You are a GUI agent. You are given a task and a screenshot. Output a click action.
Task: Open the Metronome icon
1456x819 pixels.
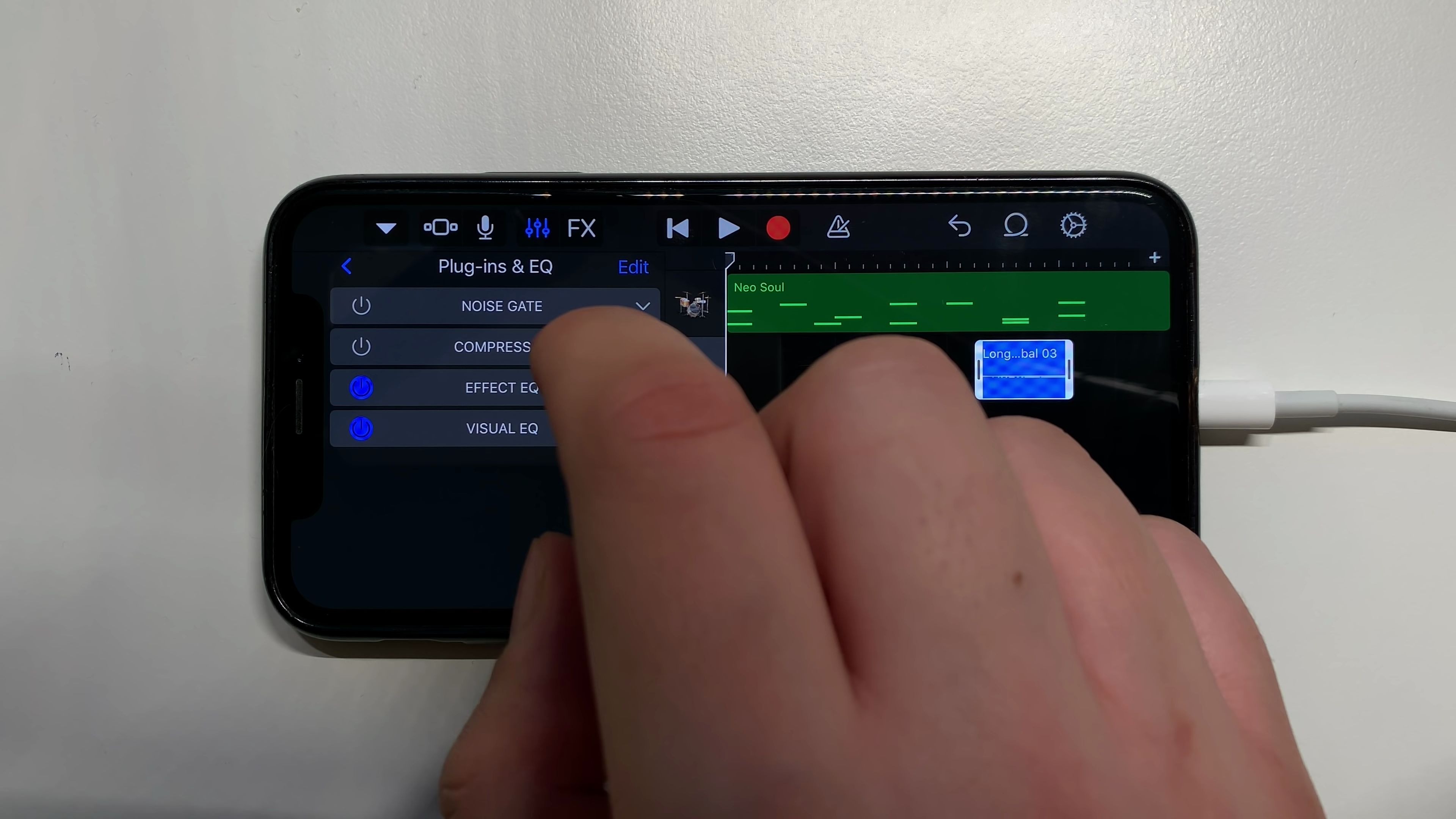tap(838, 228)
